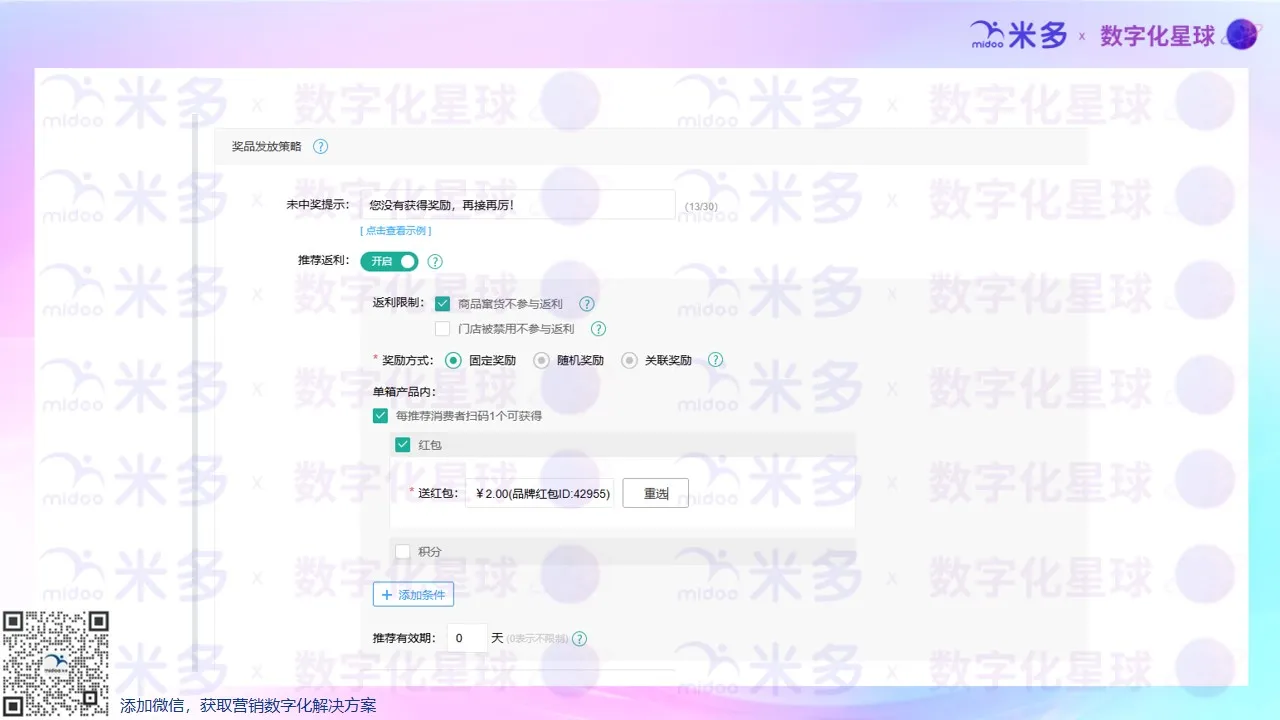View help tooltip beside 关联奖励 option
The width and height of the screenshot is (1280, 720).
click(715, 360)
